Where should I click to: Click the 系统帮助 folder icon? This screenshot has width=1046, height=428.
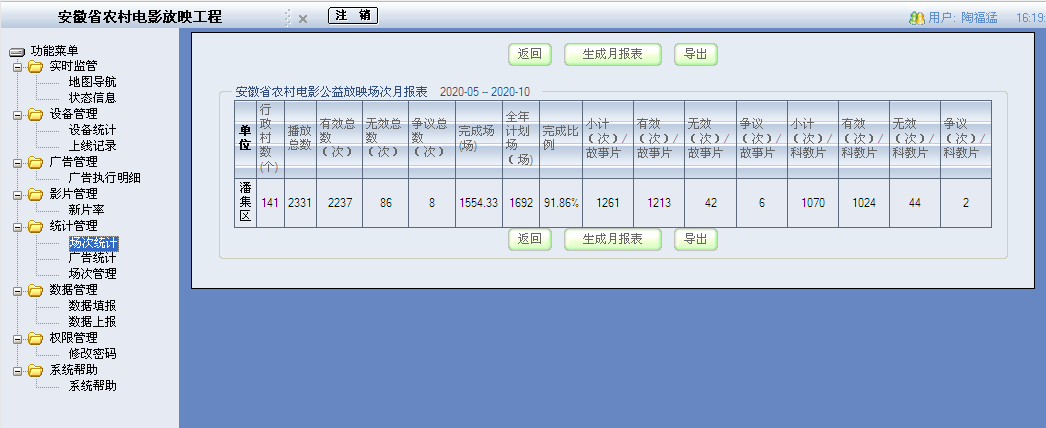tap(36, 370)
